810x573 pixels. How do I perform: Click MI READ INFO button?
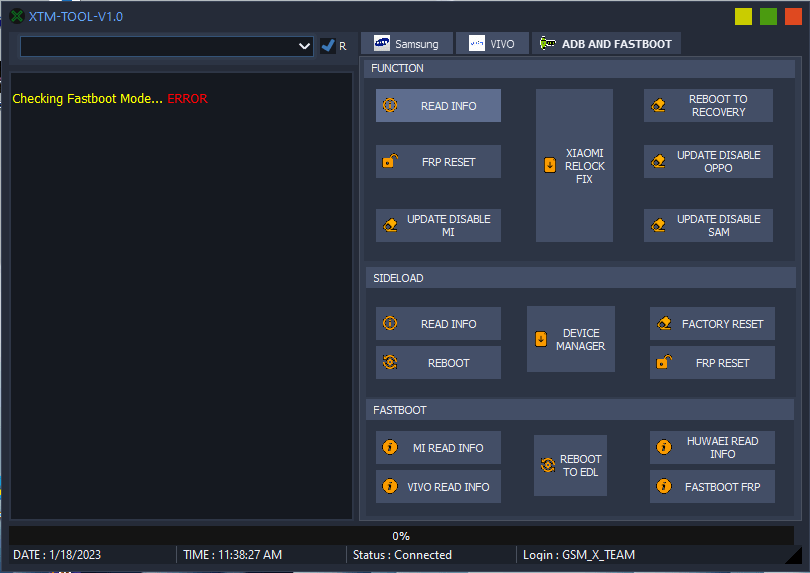438,447
